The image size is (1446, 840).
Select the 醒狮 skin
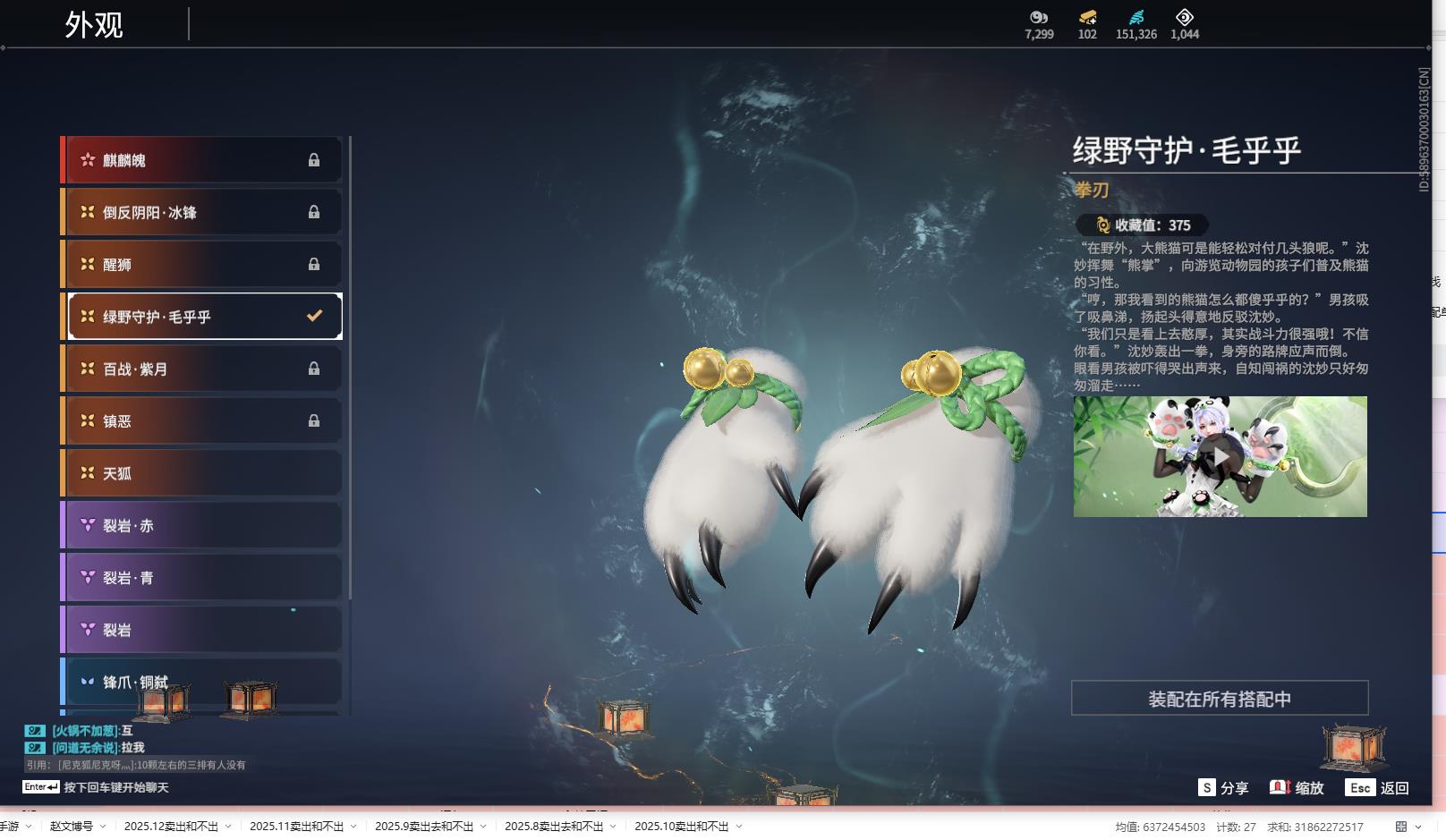[201, 264]
